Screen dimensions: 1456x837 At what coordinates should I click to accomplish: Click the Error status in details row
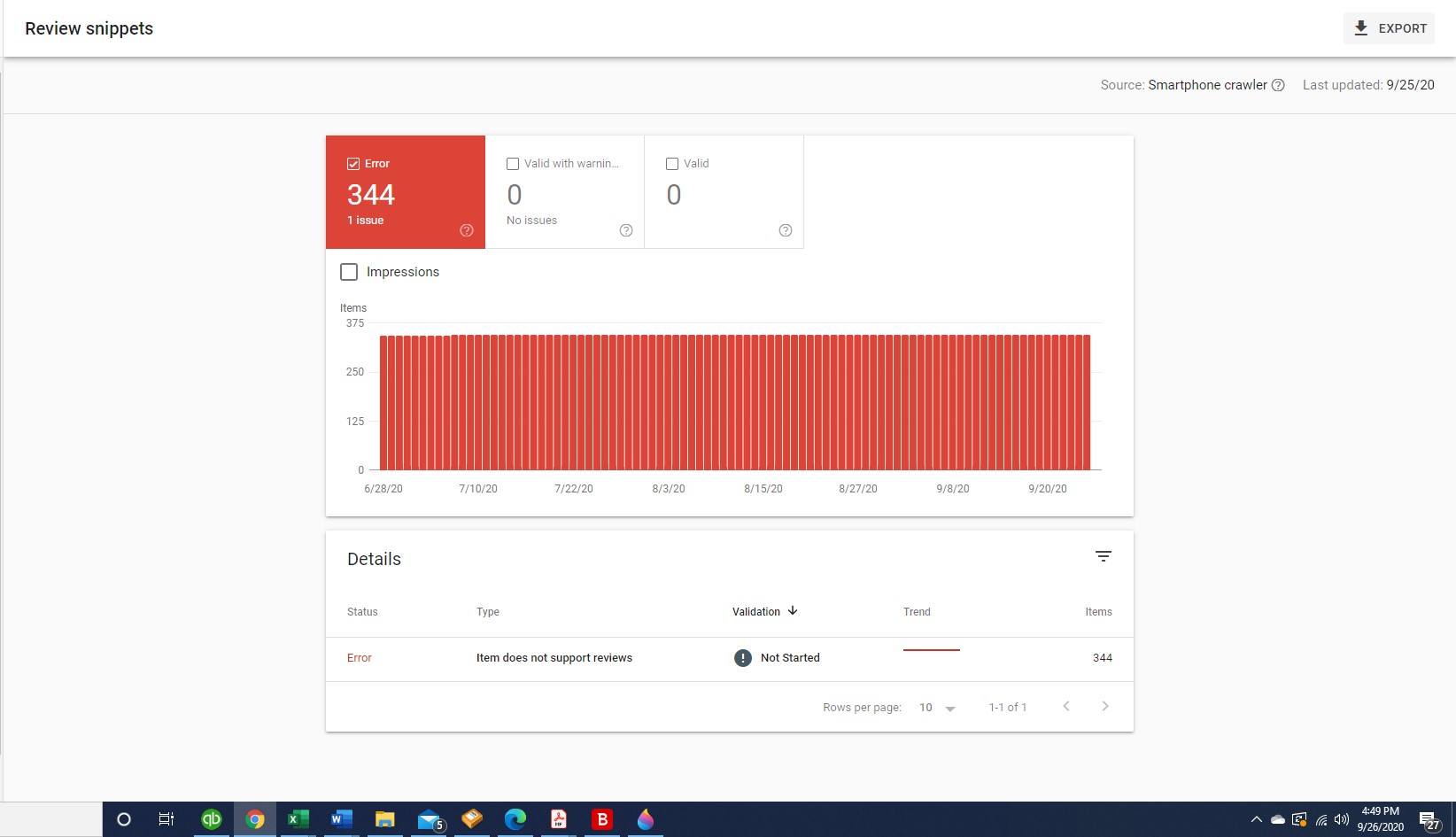click(x=360, y=658)
